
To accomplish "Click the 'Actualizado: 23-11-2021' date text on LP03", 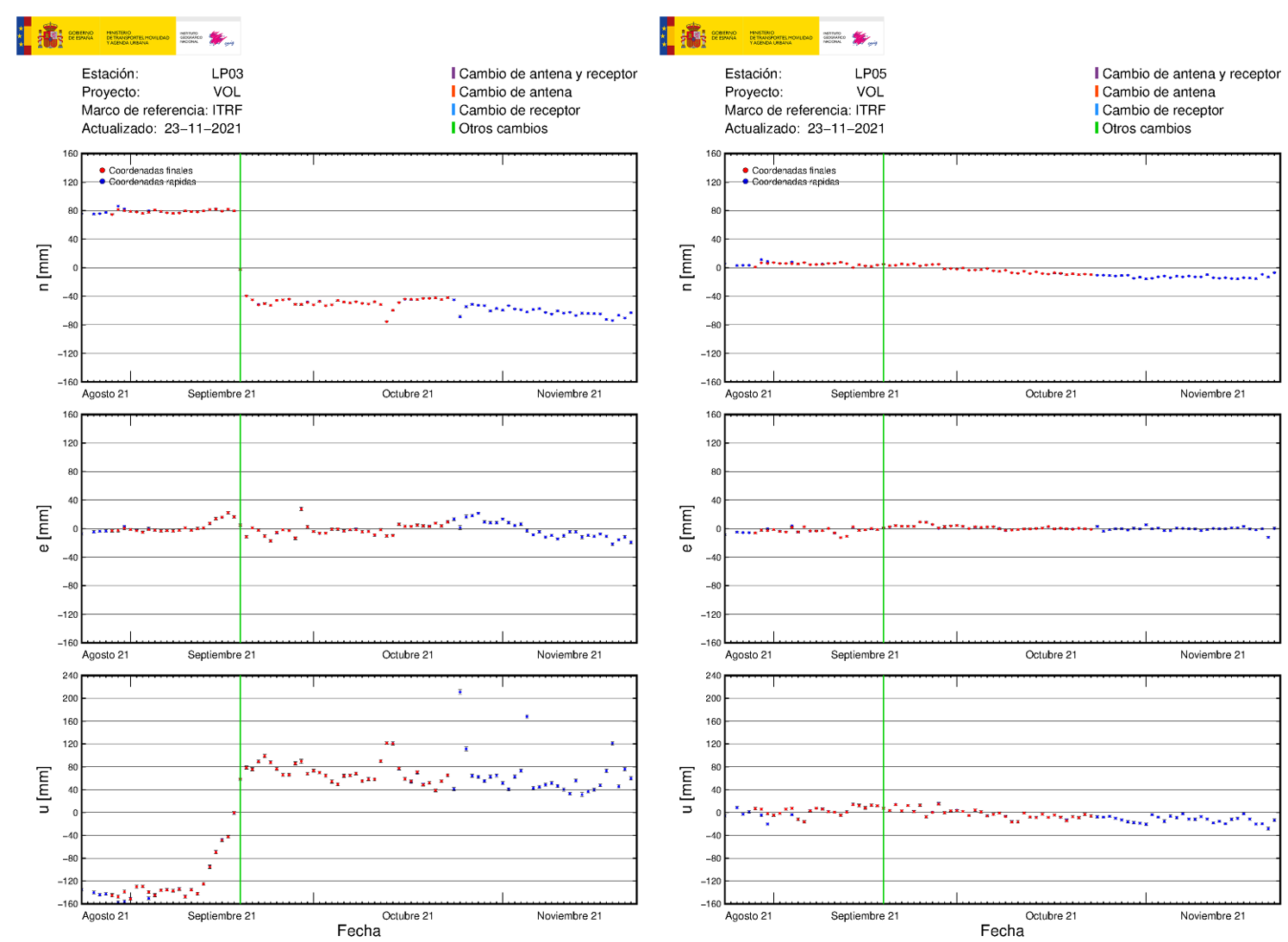I will pyautogui.click(x=159, y=128).
